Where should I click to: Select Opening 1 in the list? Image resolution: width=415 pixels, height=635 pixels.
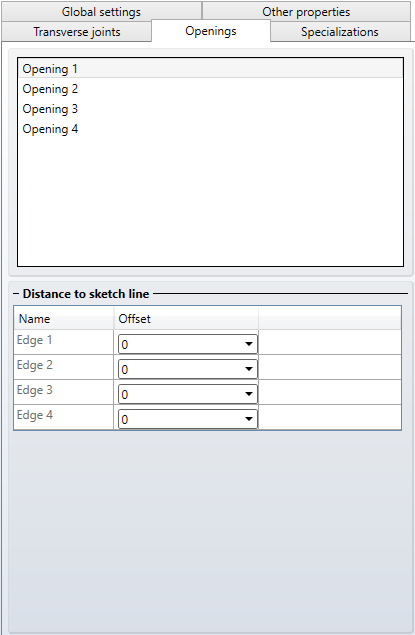(210, 68)
